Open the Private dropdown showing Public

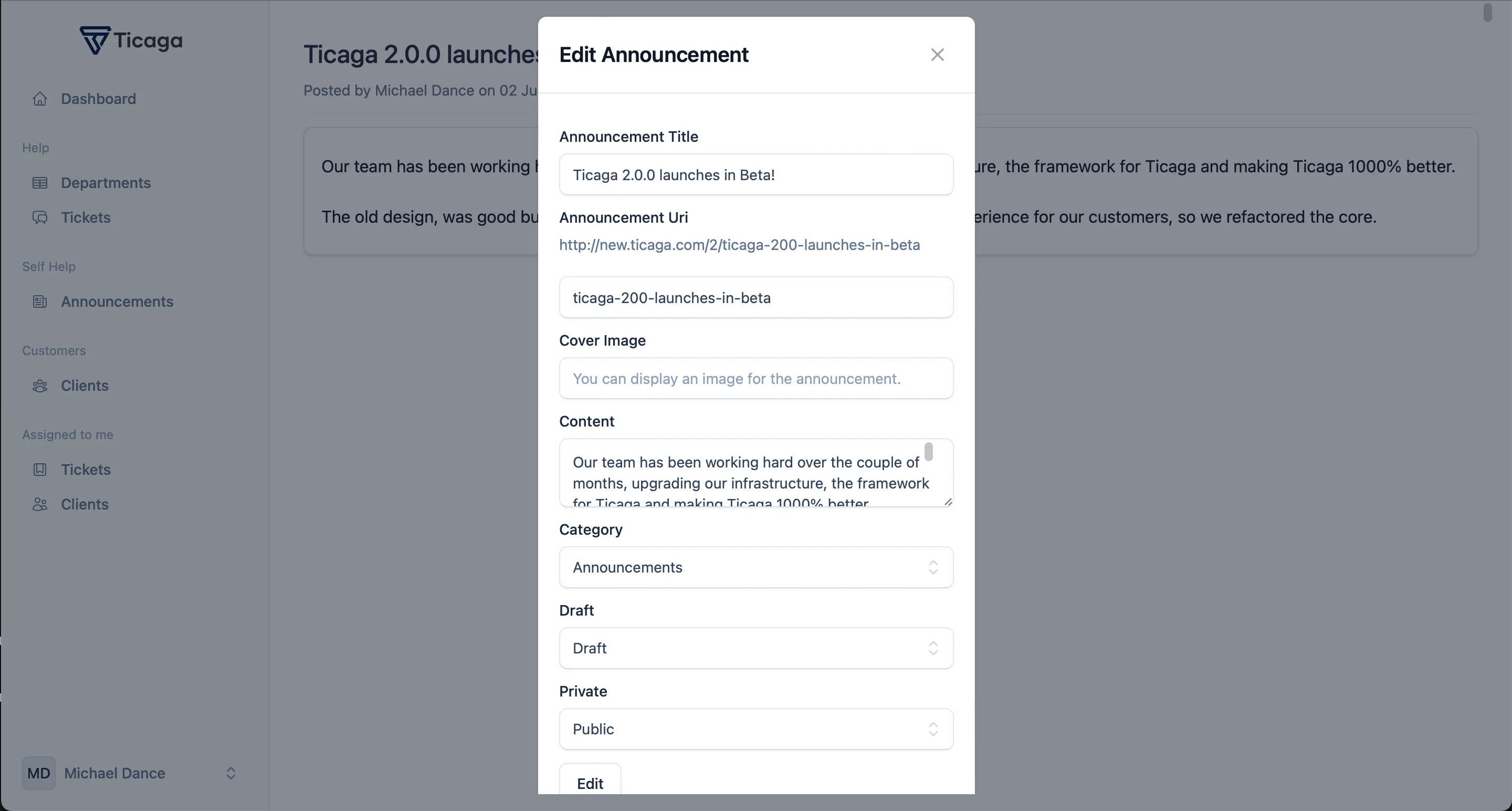click(756, 729)
